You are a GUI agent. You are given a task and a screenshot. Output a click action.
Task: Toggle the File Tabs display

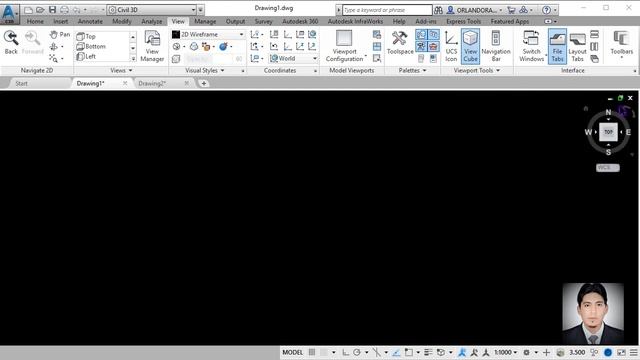[557, 46]
